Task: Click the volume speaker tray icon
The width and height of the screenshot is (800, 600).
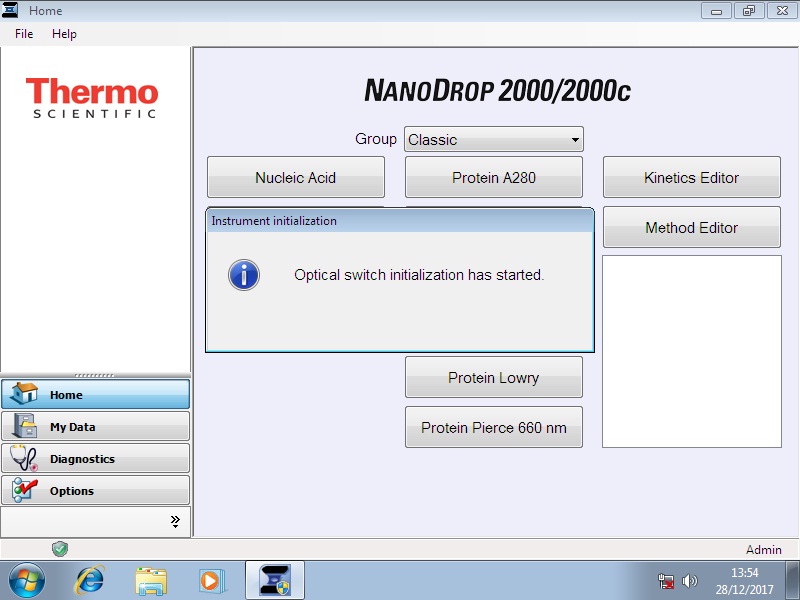Action: [x=689, y=581]
